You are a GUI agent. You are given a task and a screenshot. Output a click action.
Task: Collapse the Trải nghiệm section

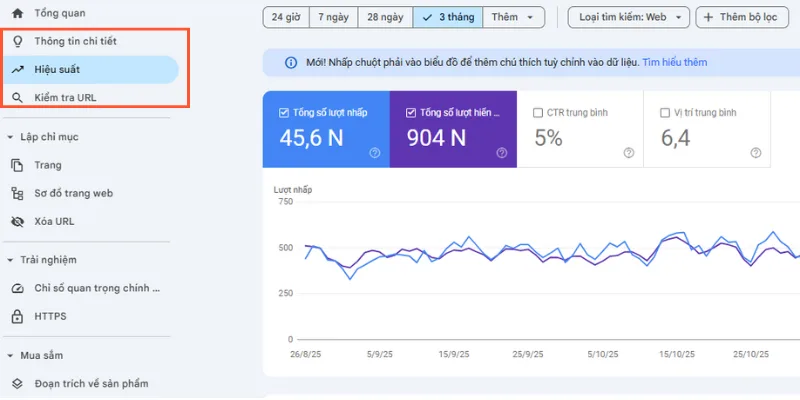pos(10,260)
